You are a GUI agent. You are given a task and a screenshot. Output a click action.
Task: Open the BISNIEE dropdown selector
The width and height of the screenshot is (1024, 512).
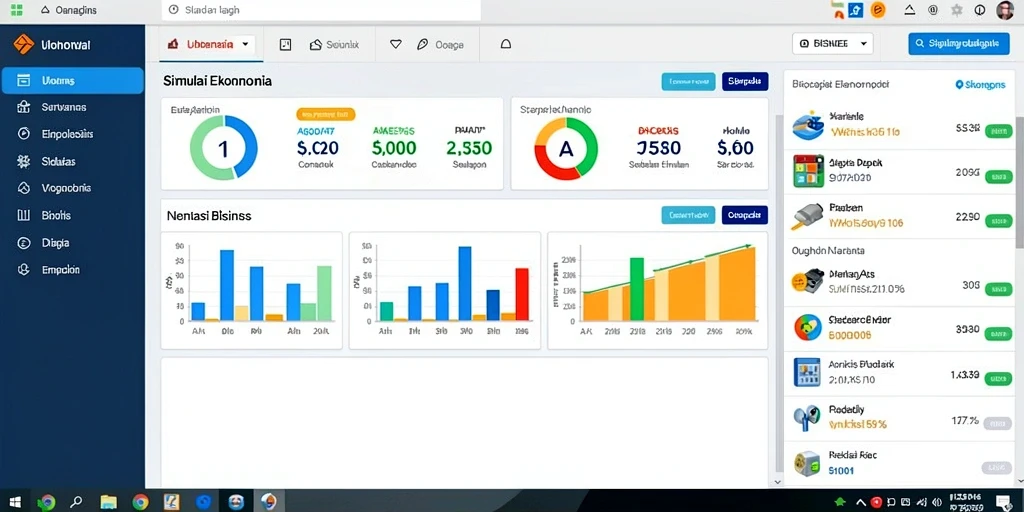[833, 44]
